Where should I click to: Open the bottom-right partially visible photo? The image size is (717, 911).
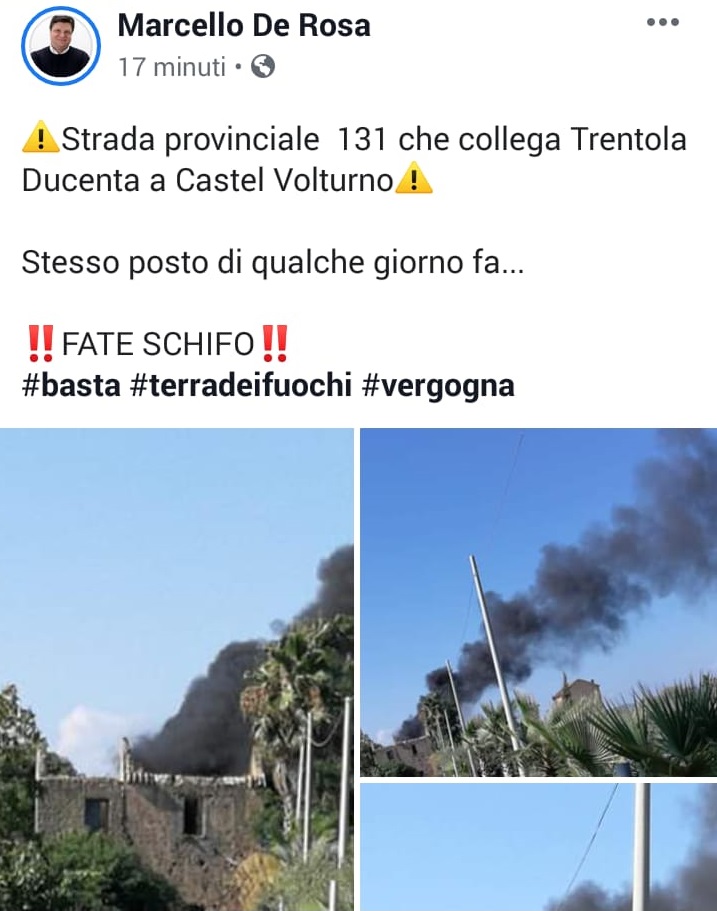[539, 847]
